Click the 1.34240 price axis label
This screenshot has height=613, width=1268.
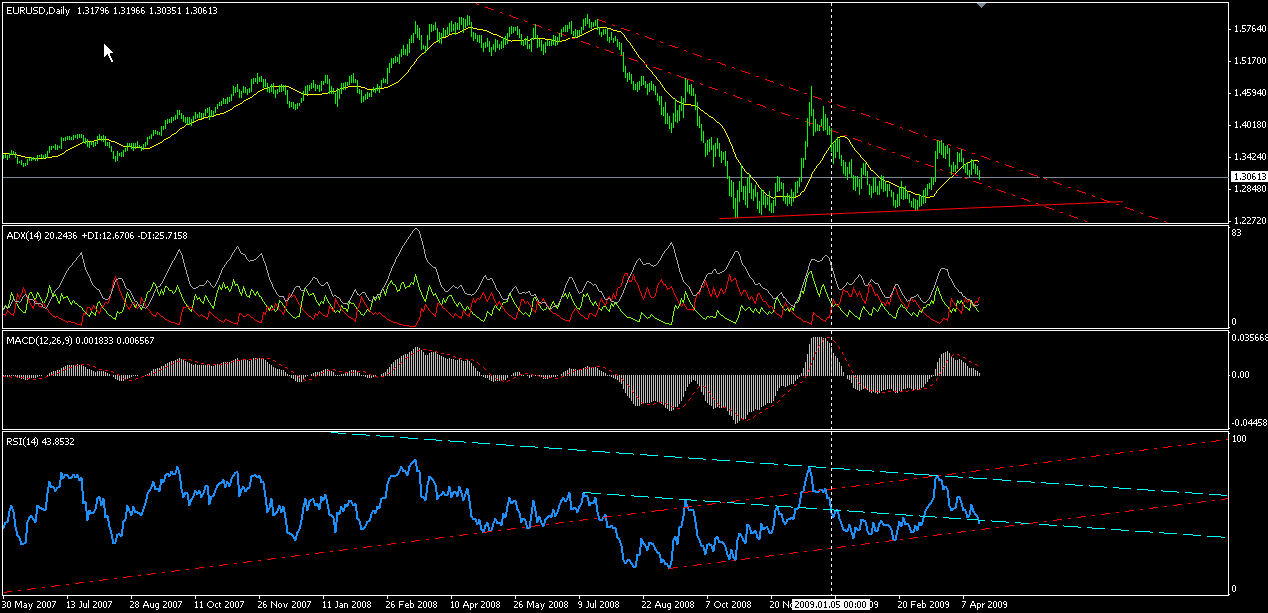(x=1250, y=157)
